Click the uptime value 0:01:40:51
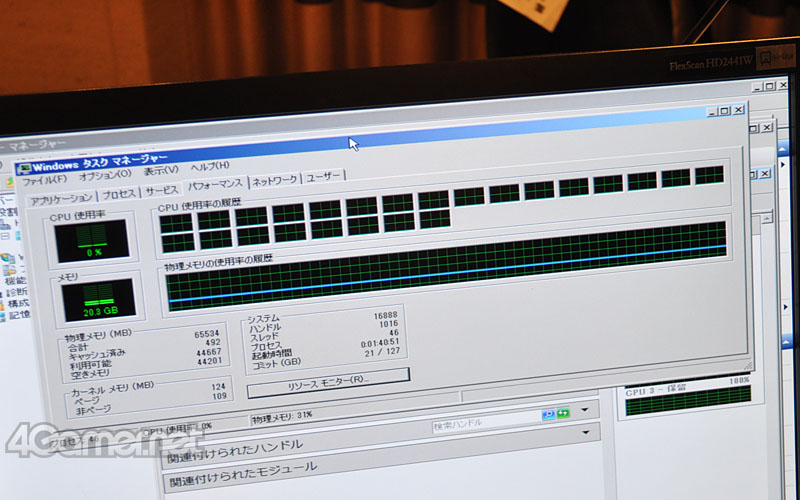 coord(380,343)
